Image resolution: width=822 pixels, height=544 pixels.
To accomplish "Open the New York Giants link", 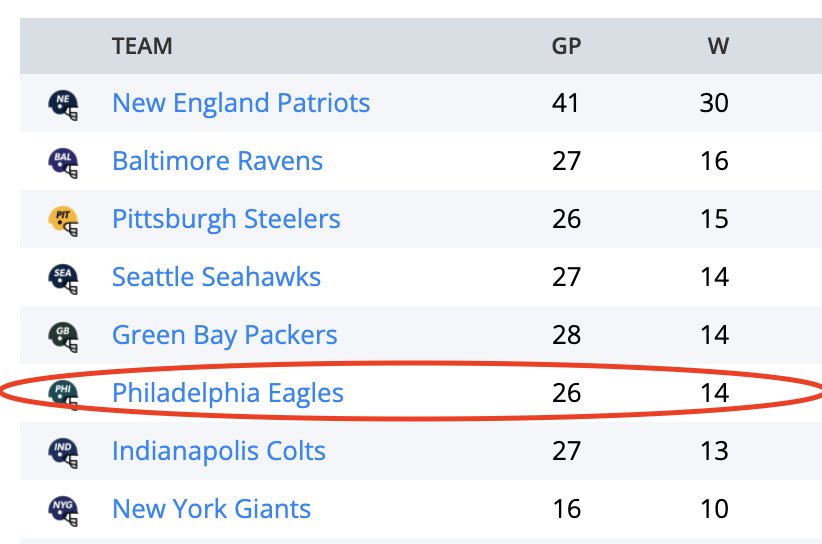I will [x=211, y=509].
